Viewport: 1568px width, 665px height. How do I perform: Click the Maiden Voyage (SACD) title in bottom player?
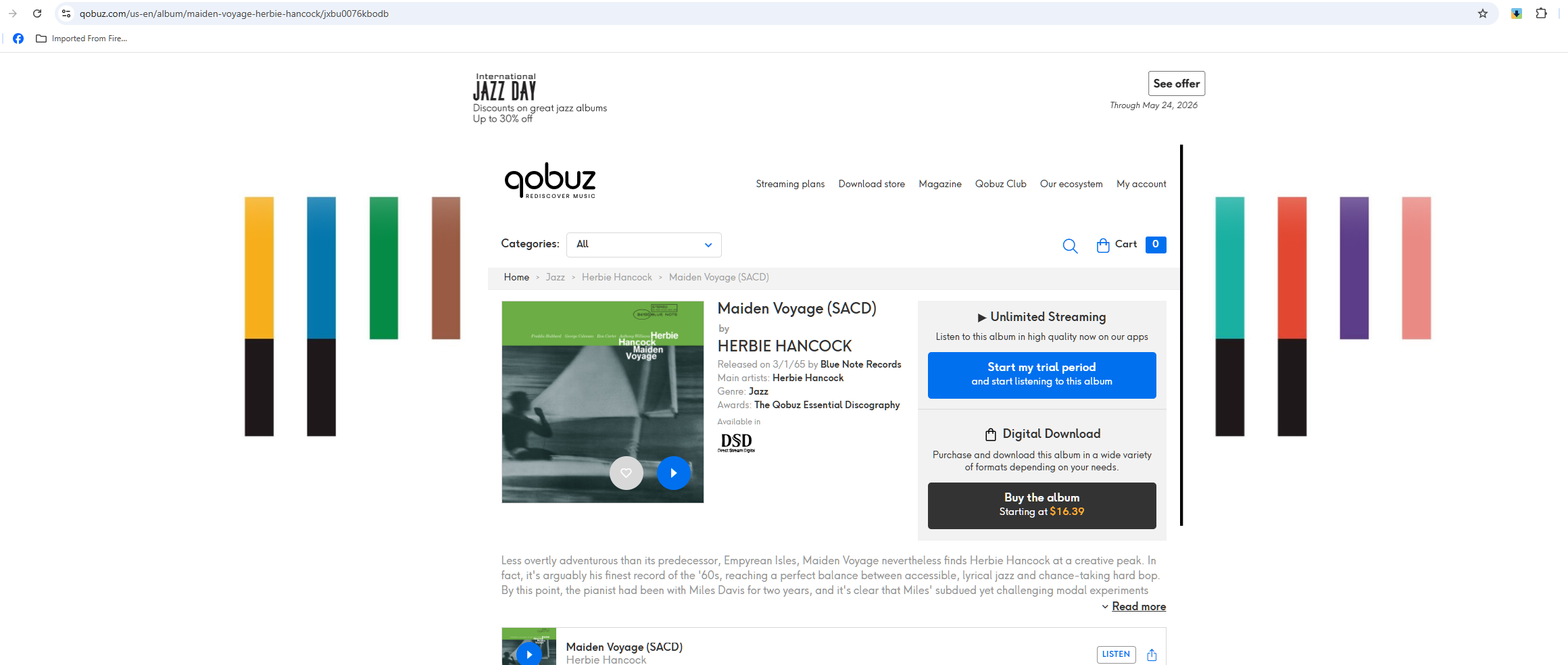(x=624, y=647)
